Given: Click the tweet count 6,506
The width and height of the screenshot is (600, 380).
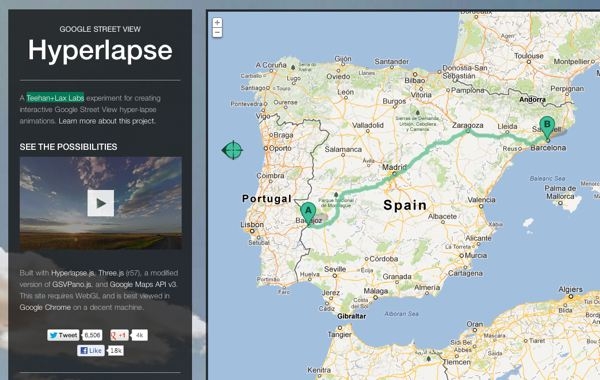Looking at the screenshot, I should [x=93, y=335].
